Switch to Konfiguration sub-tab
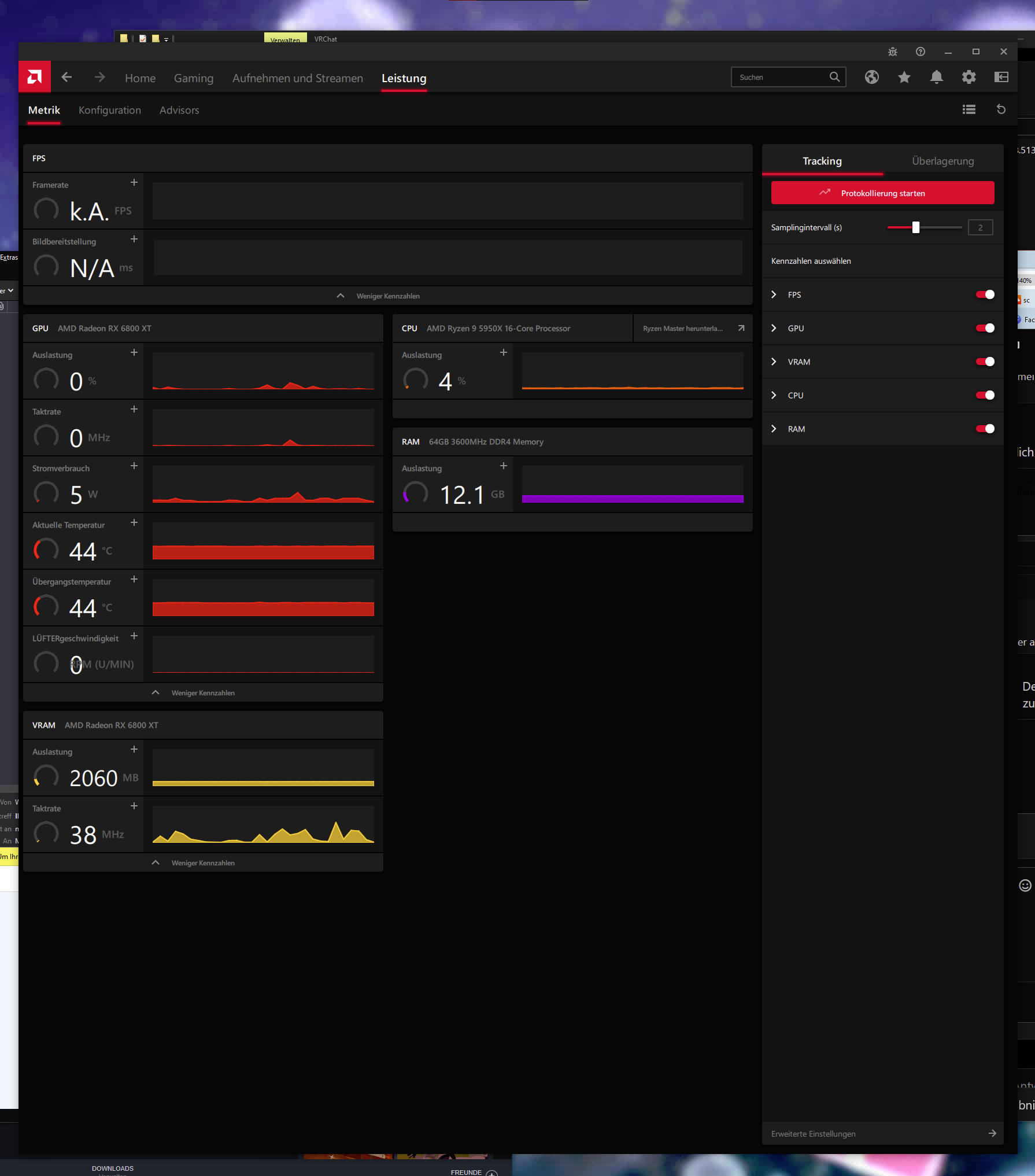1035x1176 pixels. (x=110, y=110)
